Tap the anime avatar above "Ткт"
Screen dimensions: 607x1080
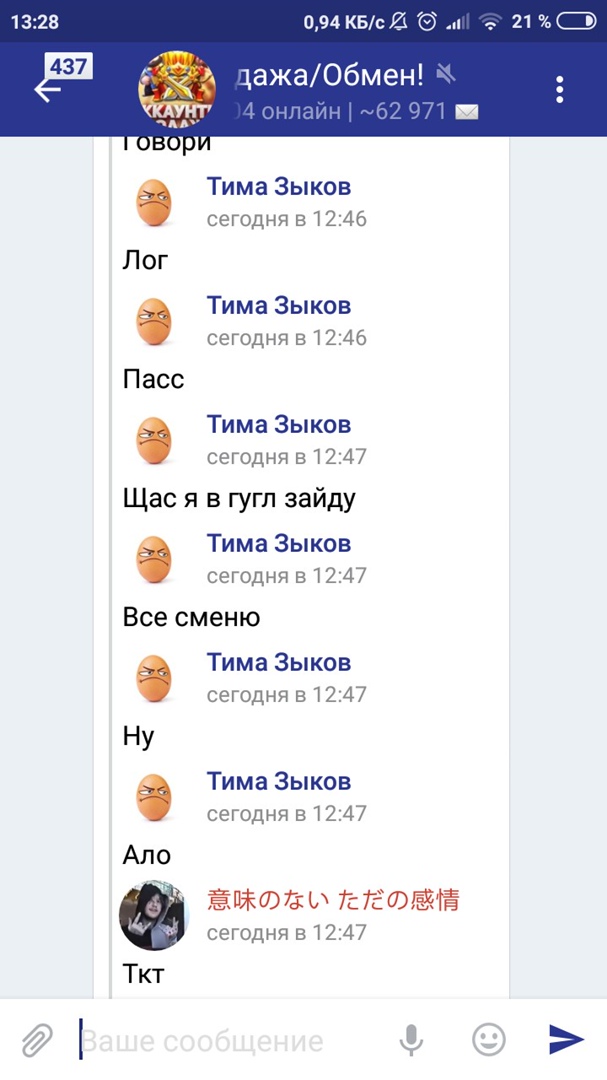click(x=154, y=915)
